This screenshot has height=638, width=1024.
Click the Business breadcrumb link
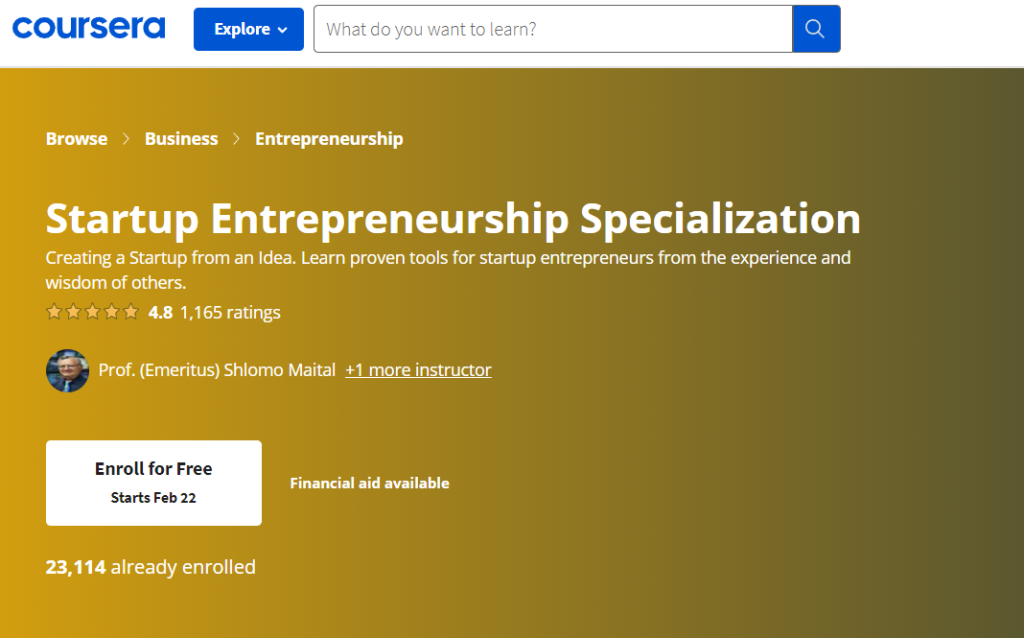tap(181, 139)
